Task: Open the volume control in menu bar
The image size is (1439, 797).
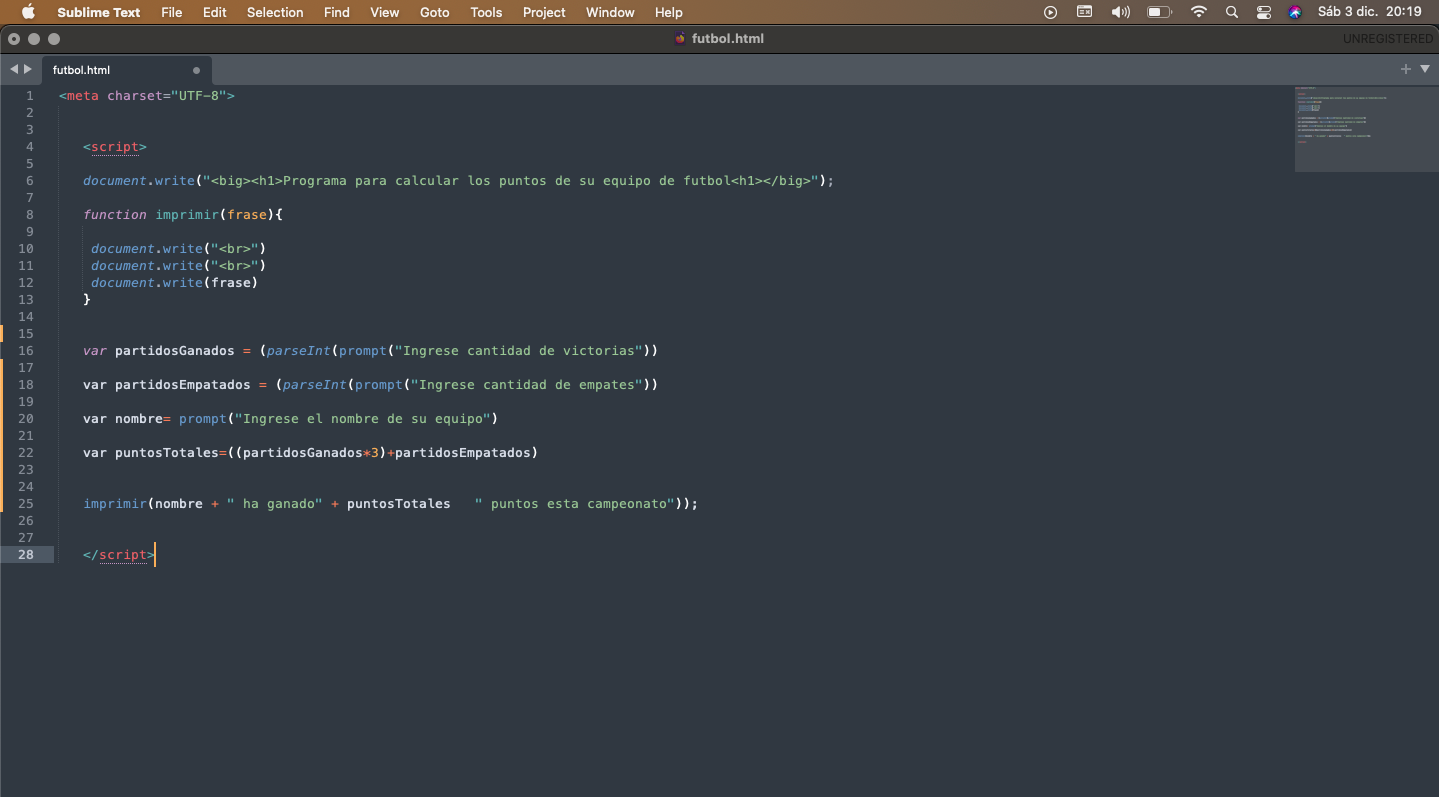Action: (x=1120, y=12)
